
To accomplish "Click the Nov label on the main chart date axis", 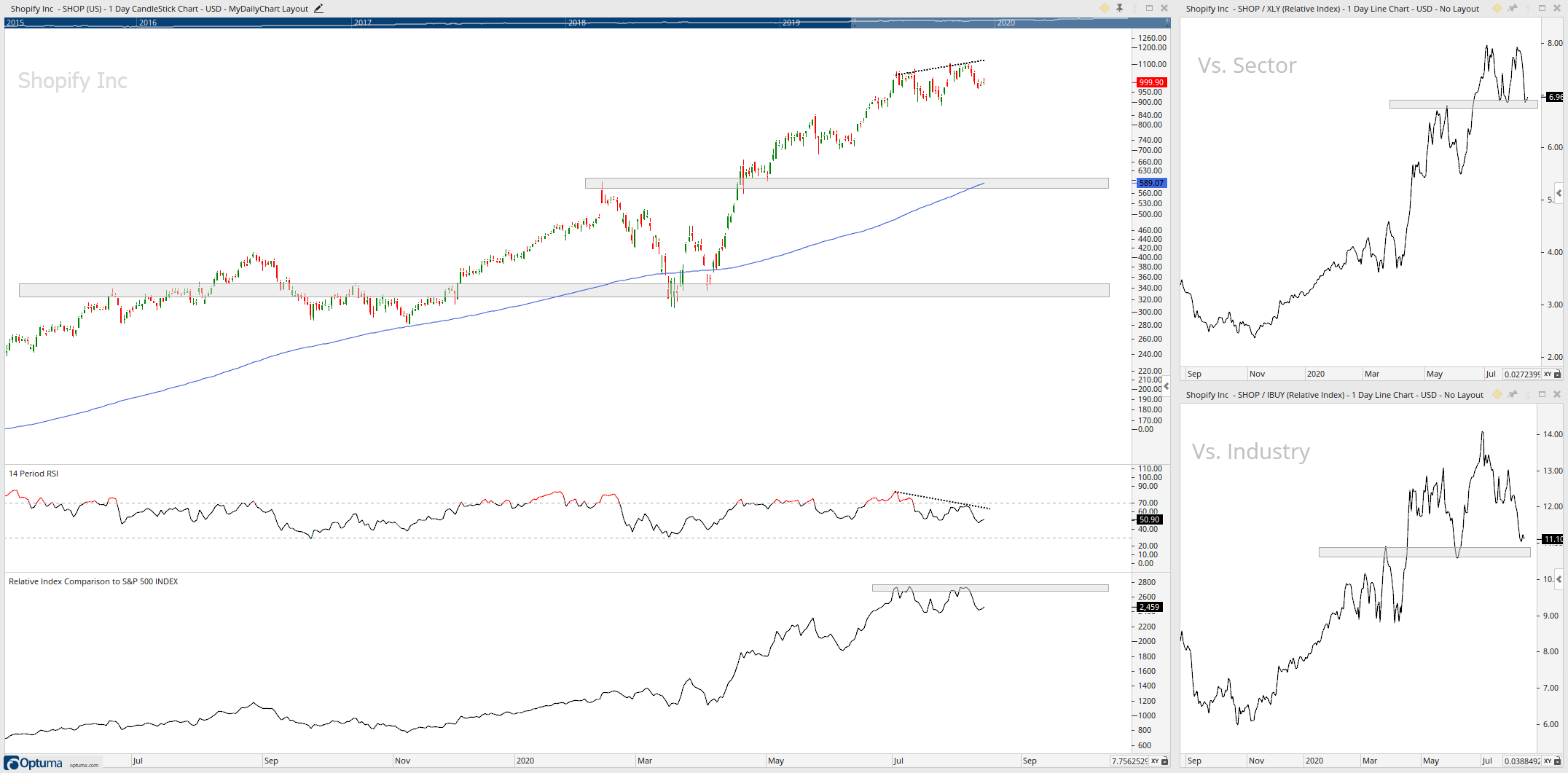I will coord(402,761).
